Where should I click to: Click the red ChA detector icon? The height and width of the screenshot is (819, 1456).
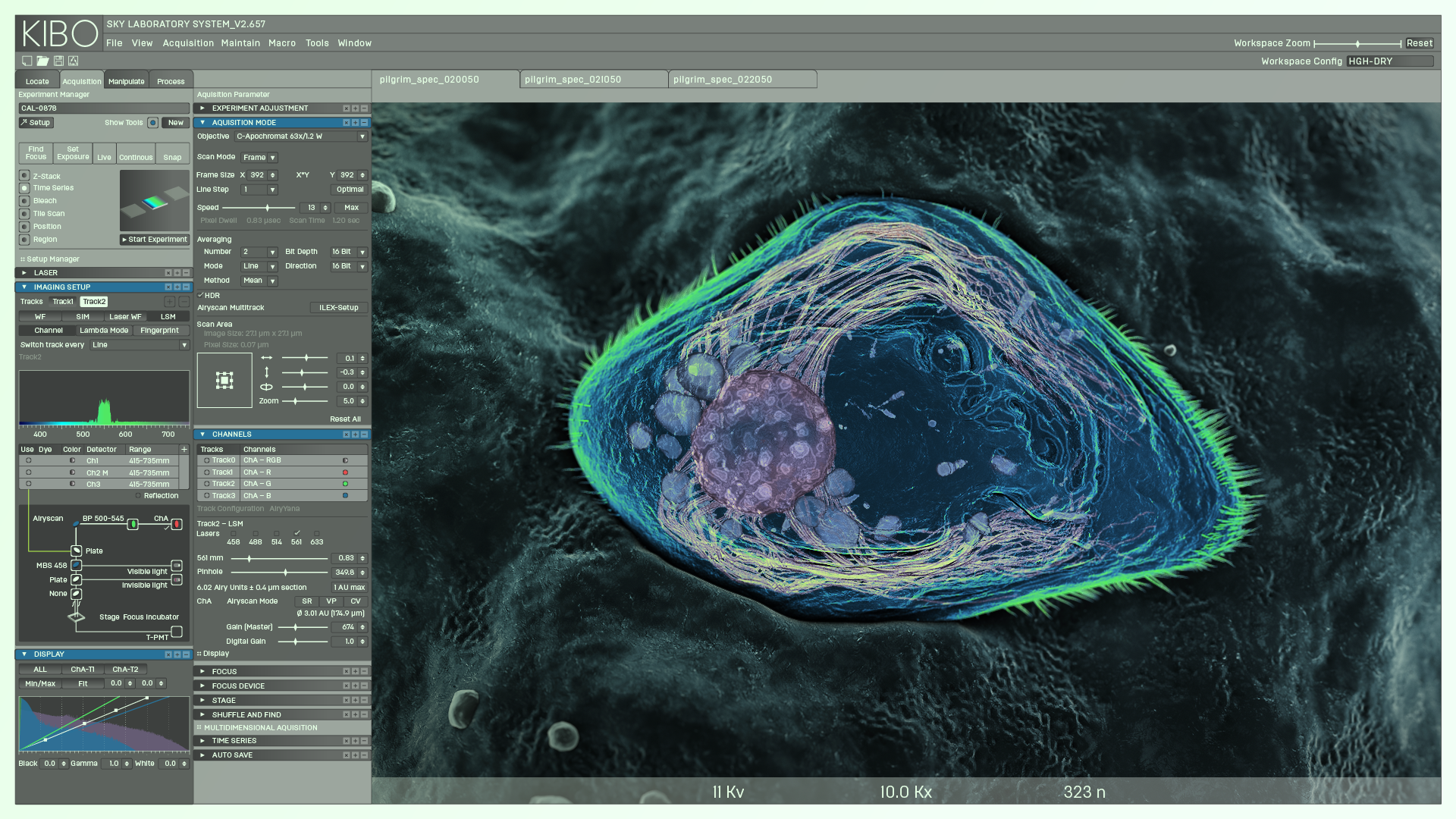point(177,524)
